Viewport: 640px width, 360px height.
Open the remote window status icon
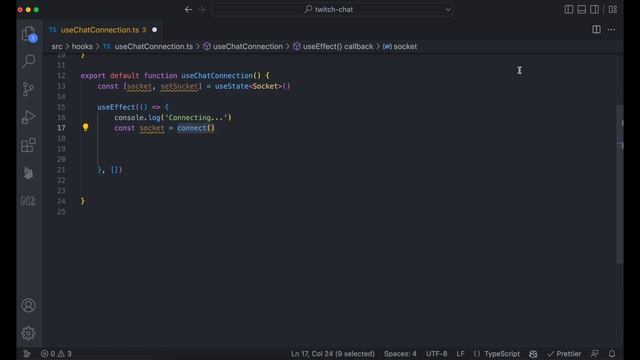pos(27,354)
